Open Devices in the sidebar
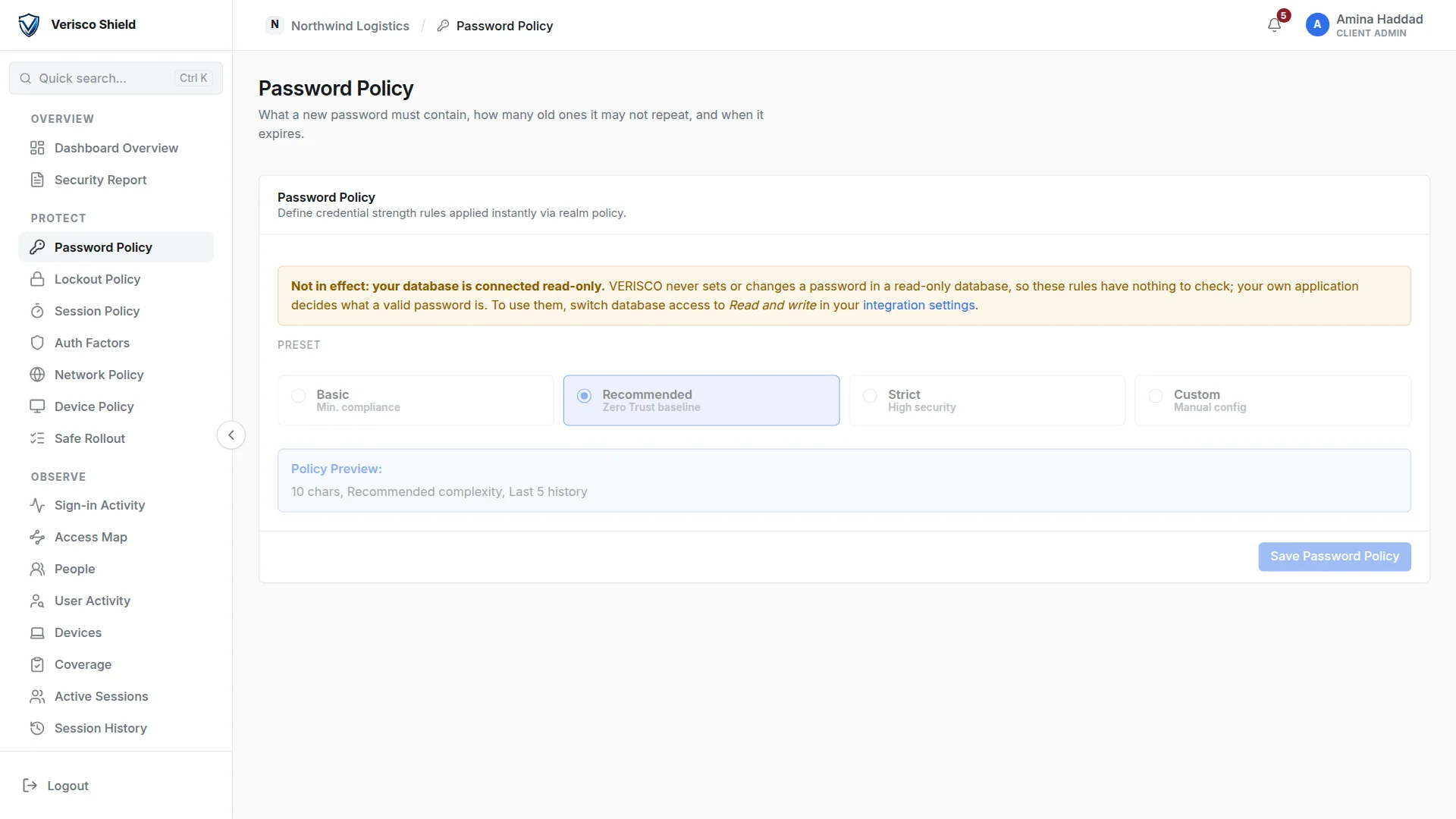This screenshot has height=819, width=1456. [116, 632]
